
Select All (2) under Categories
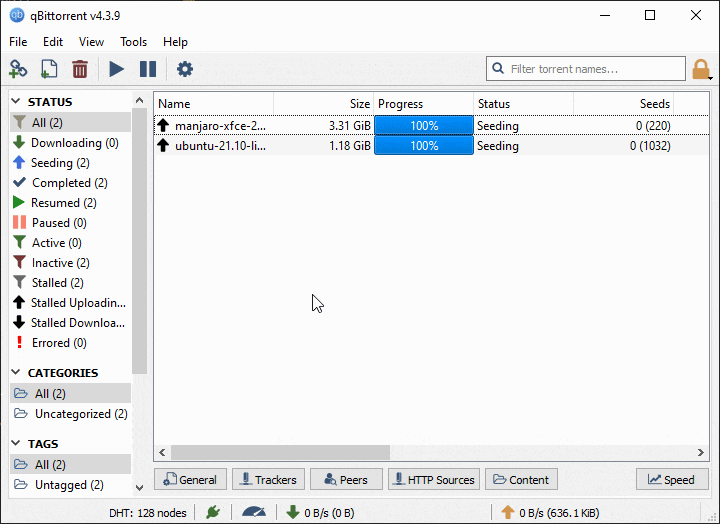(x=70, y=394)
